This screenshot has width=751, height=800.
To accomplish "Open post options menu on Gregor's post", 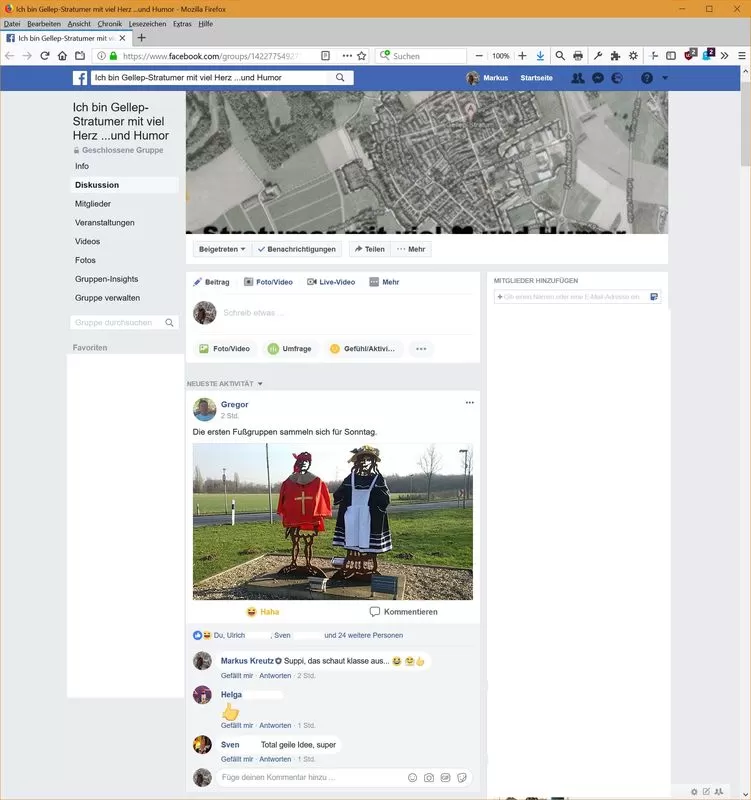I will click(469, 403).
